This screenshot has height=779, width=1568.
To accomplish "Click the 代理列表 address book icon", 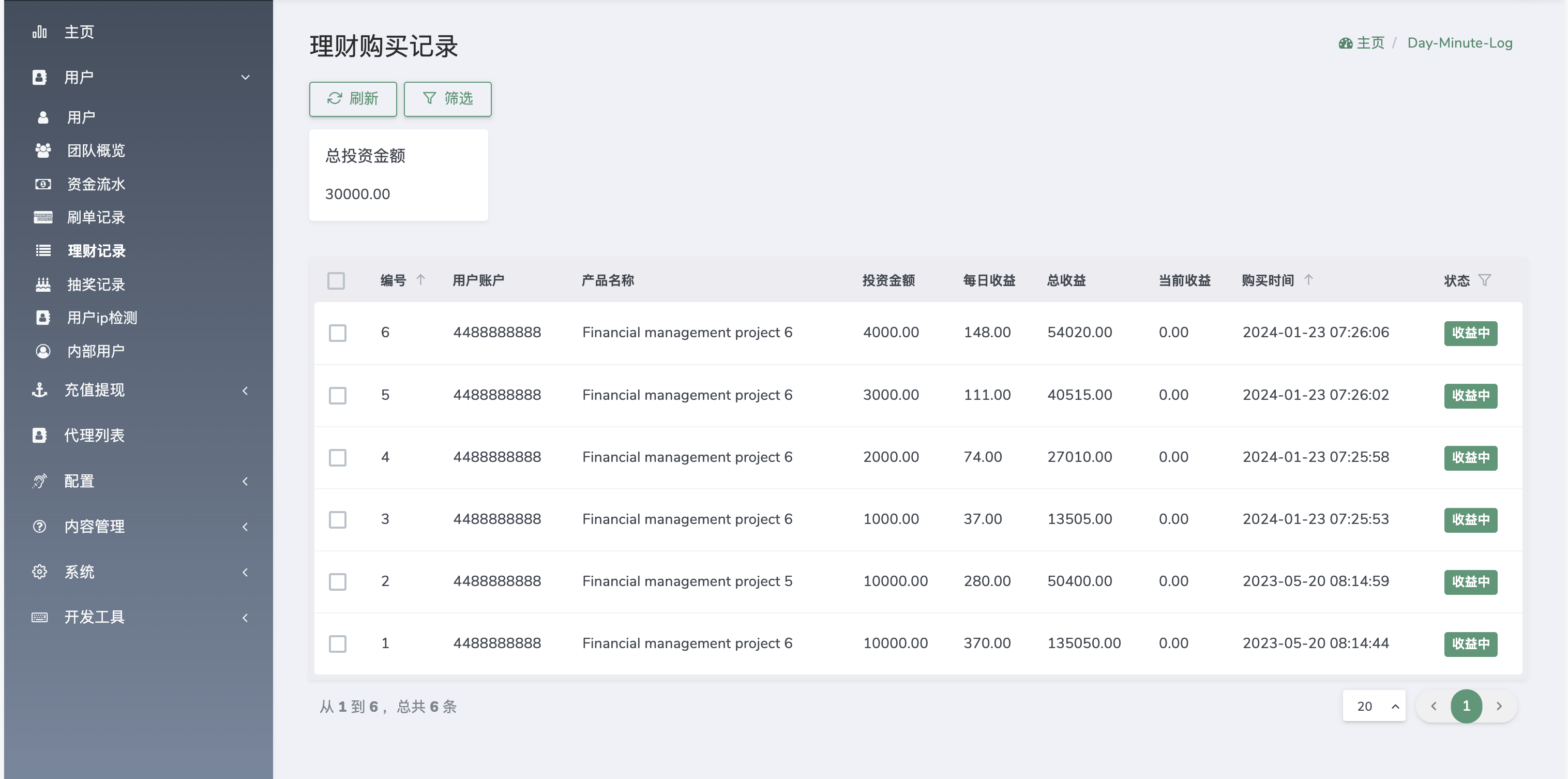I will (x=40, y=435).
